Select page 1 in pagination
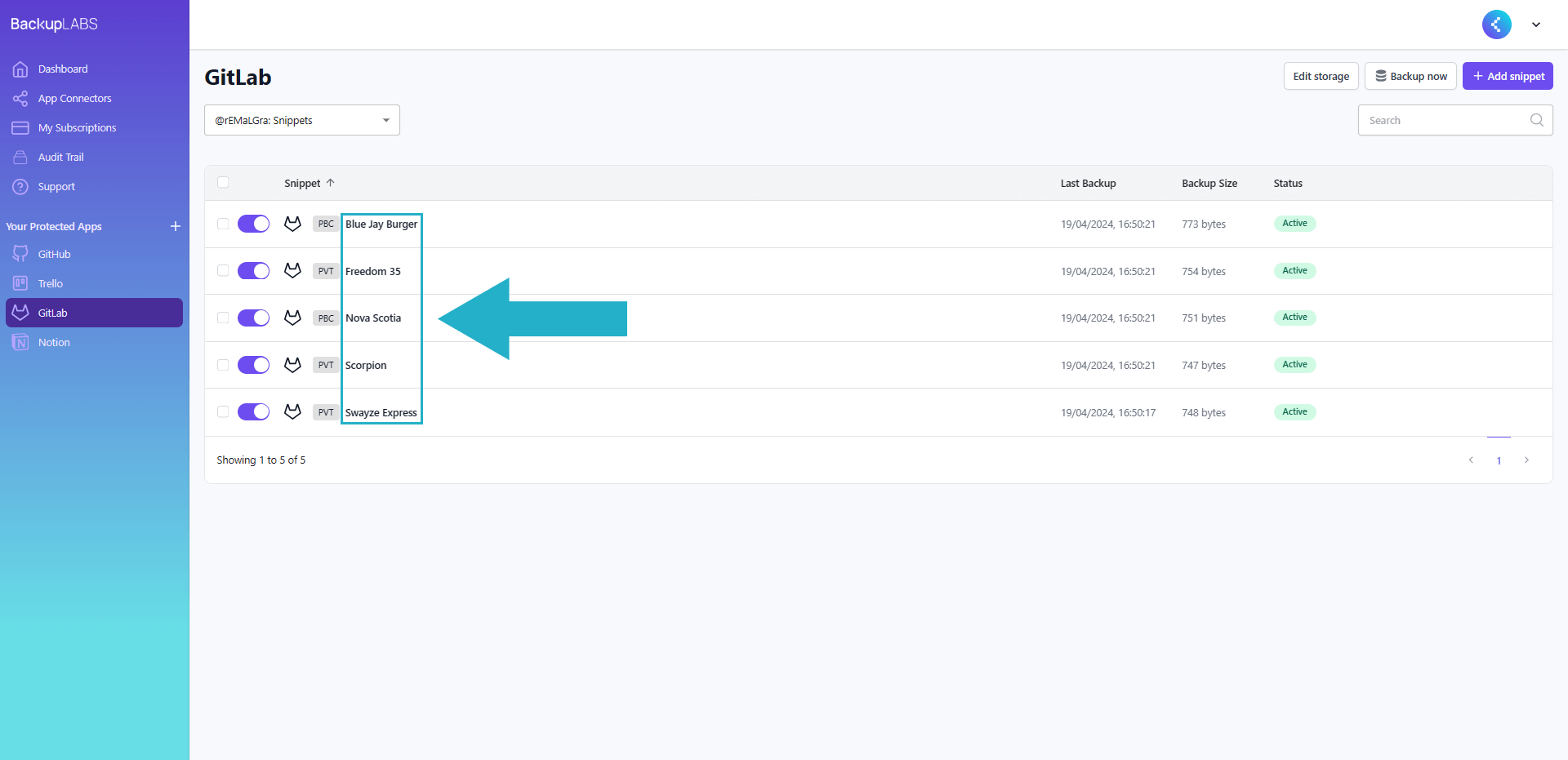This screenshot has width=1568, height=760. pos(1499,460)
